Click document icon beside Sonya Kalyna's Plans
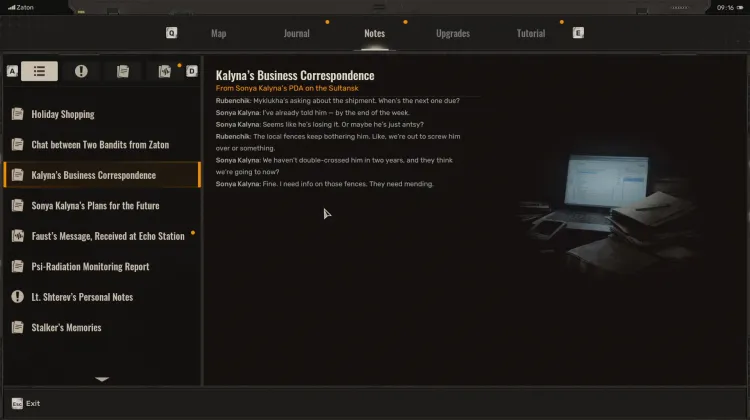The width and height of the screenshot is (750, 420). (18, 206)
